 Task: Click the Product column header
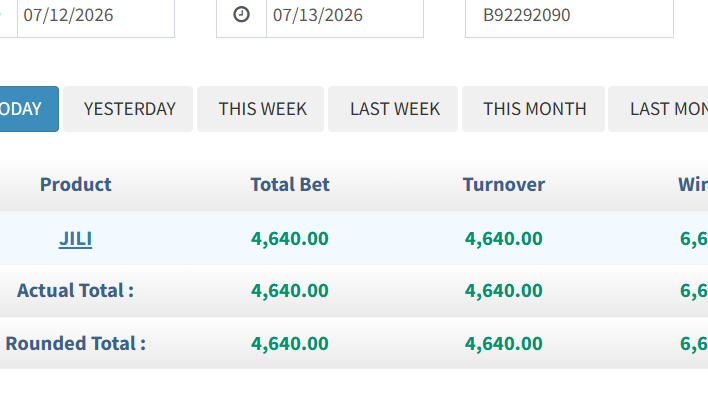click(x=75, y=184)
